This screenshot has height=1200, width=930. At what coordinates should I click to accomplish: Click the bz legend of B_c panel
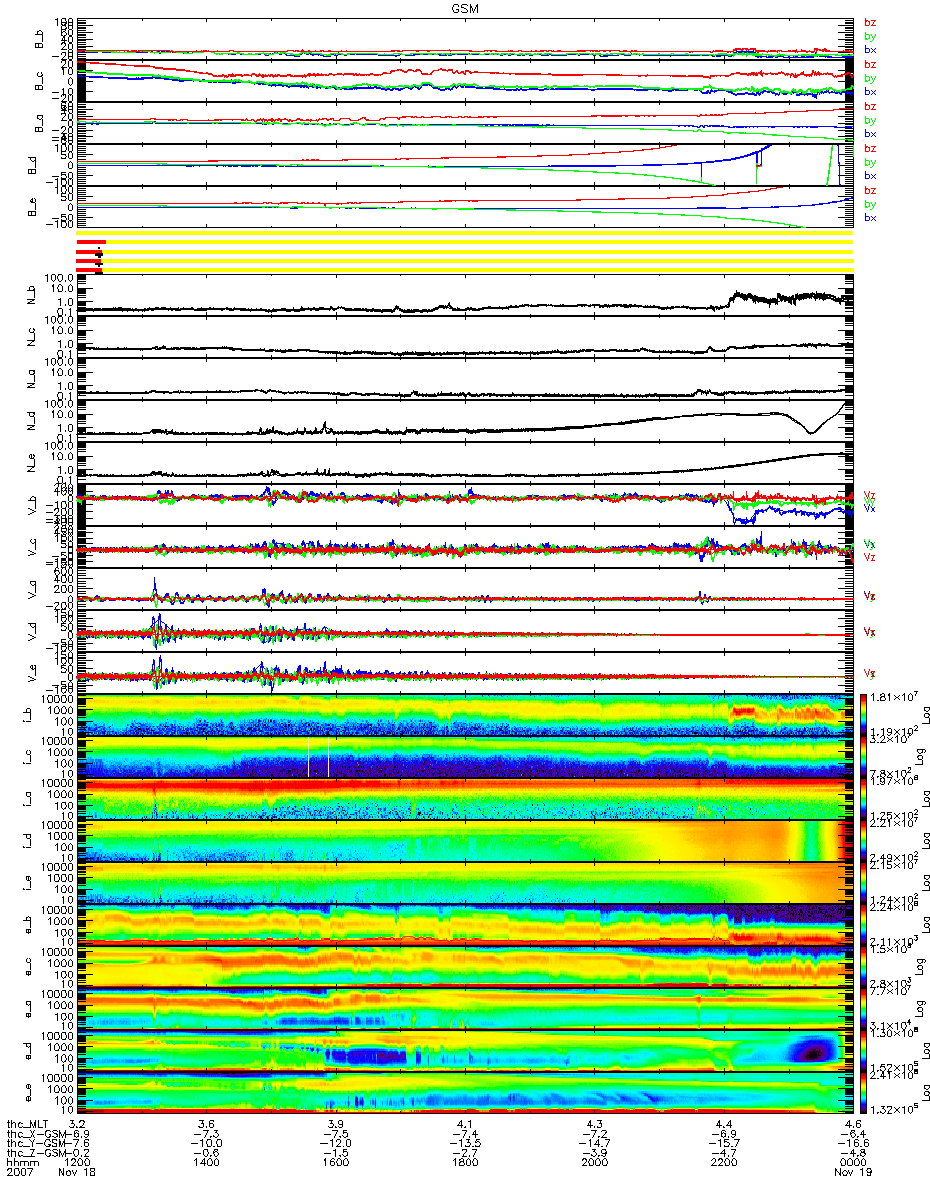pyautogui.click(x=870, y=64)
